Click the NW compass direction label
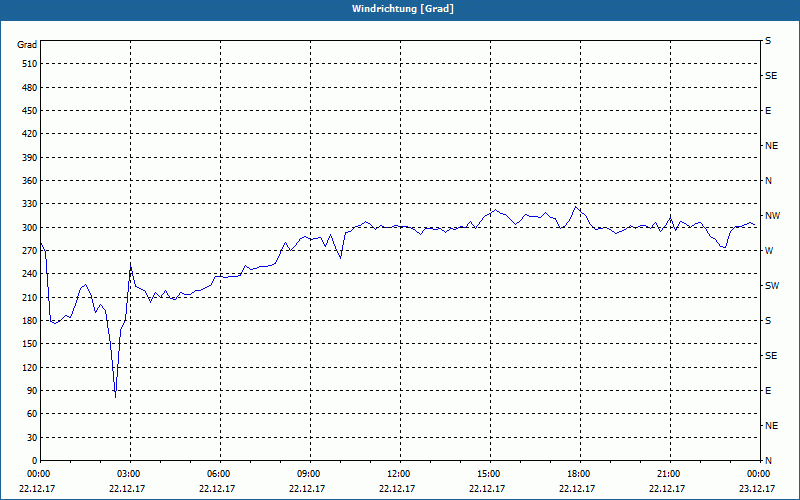The width and height of the screenshot is (800, 500). point(772,216)
